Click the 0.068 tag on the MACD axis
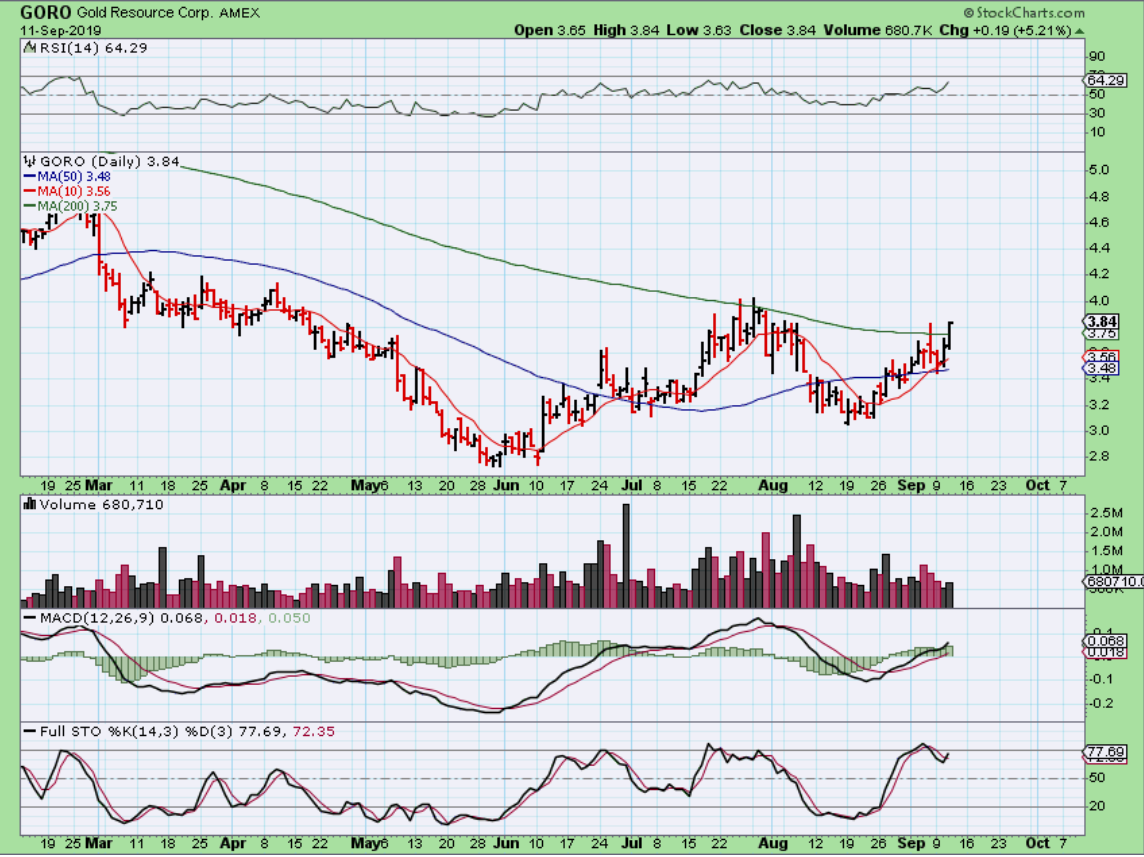 coord(1105,642)
